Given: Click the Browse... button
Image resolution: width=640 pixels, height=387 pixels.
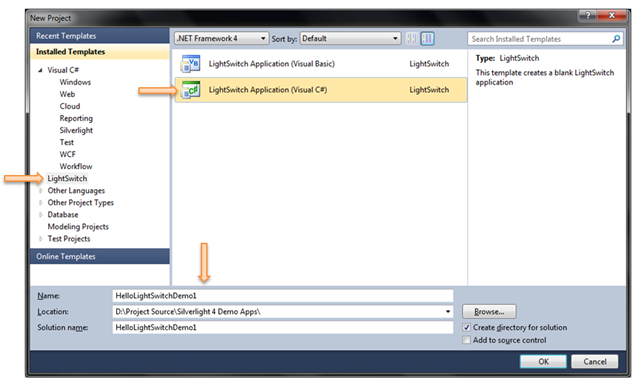Looking at the screenshot, I should [489, 311].
